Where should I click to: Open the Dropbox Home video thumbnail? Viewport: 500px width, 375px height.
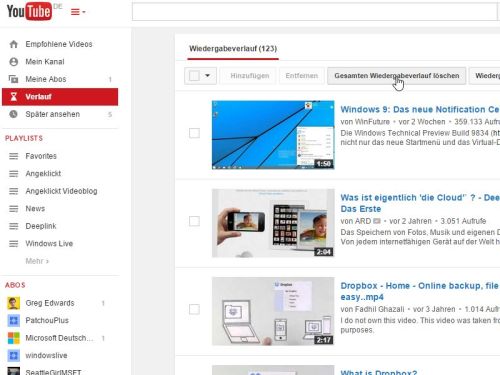coord(273,311)
